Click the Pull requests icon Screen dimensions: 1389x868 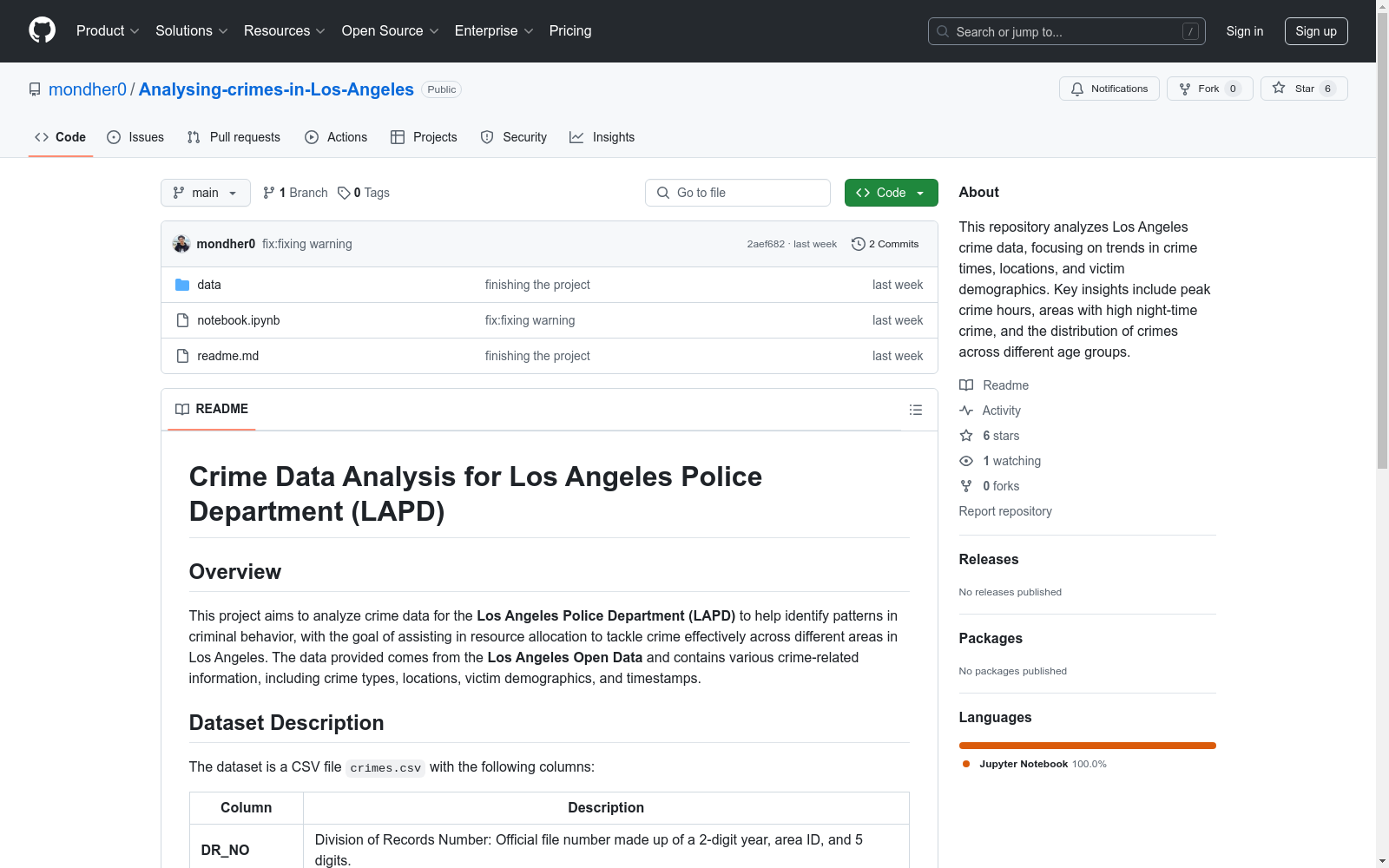(x=194, y=137)
